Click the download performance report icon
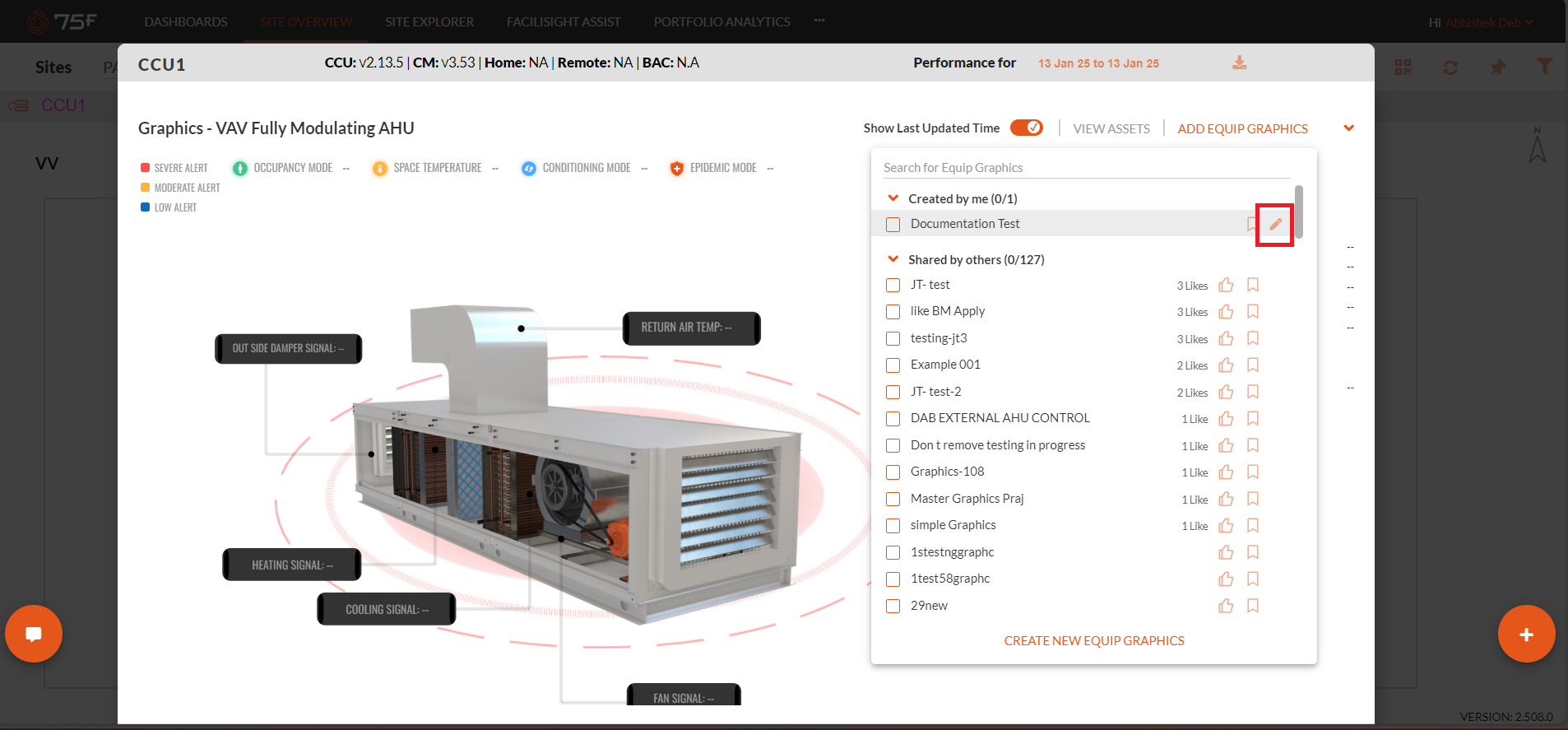Screen dimensions: 1568x730 (x=1240, y=63)
